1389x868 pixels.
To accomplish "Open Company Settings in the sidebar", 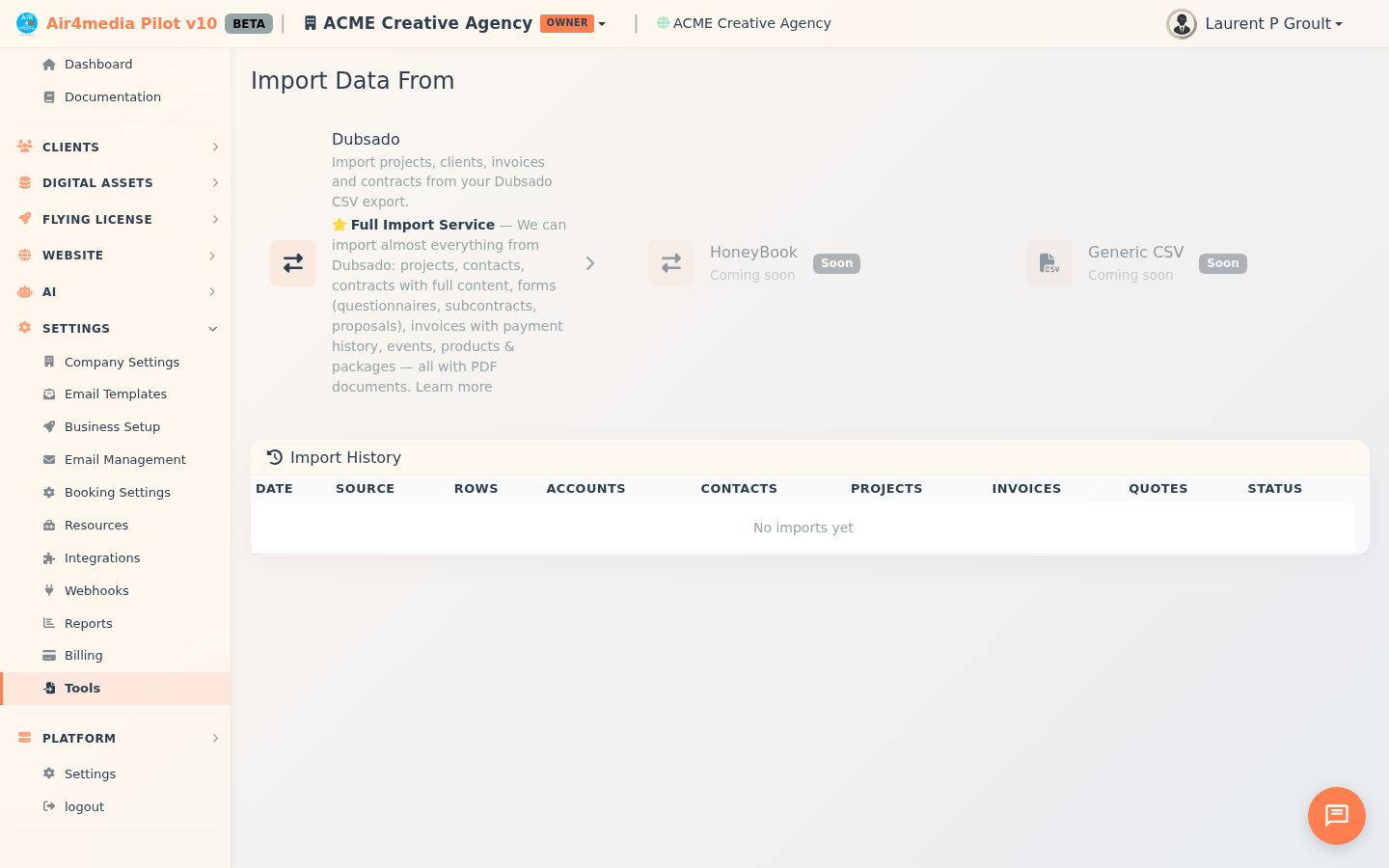I will click(122, 363).
